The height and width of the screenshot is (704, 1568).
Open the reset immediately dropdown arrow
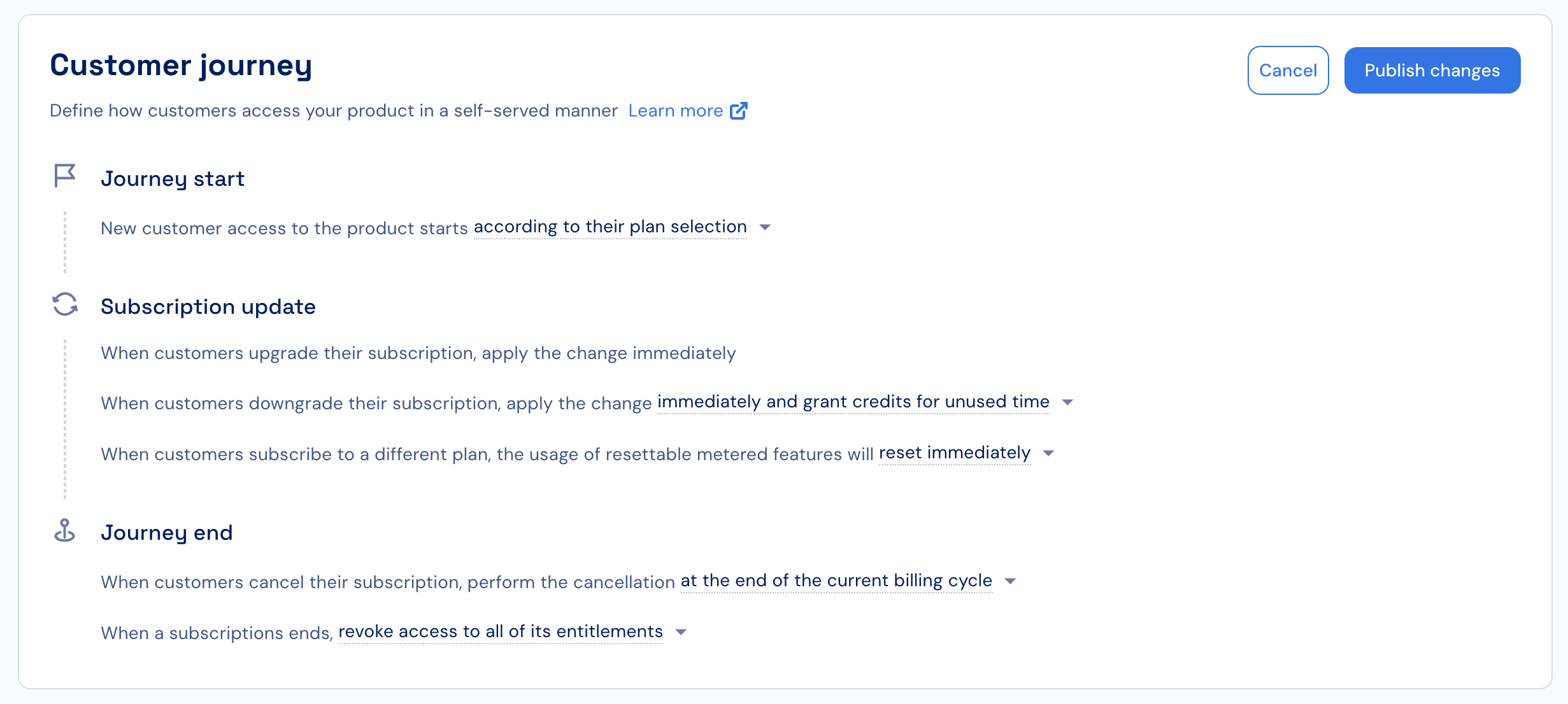point(1049,453)
